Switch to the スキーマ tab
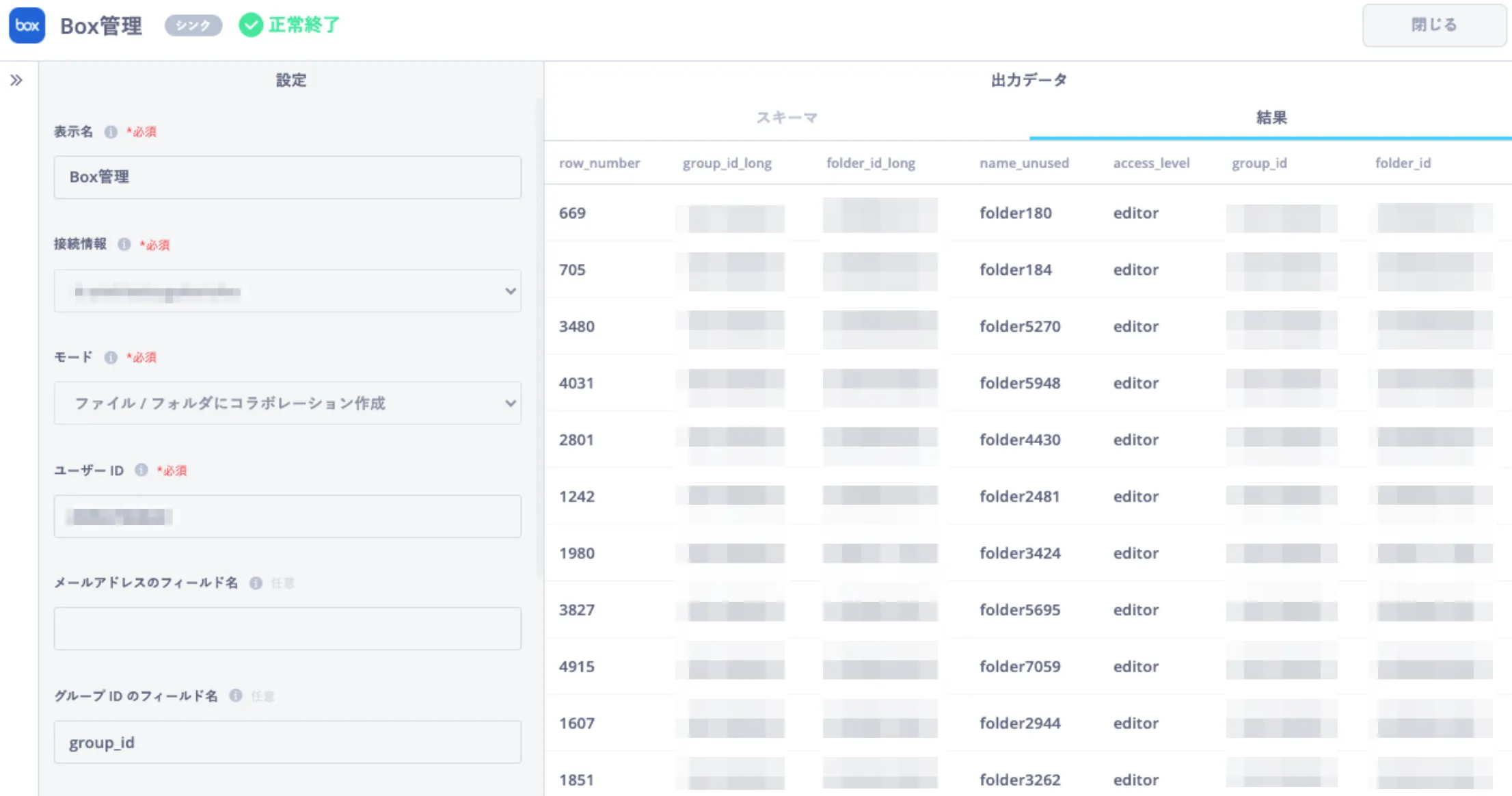1512x796 pixels. point(787,118)
